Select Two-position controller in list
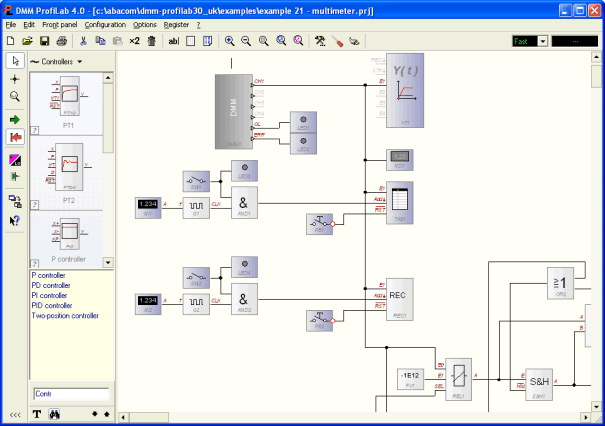Image resolution: width=605 pixels, height=426 pixels. pyautogui.click(x=65, y=316)
